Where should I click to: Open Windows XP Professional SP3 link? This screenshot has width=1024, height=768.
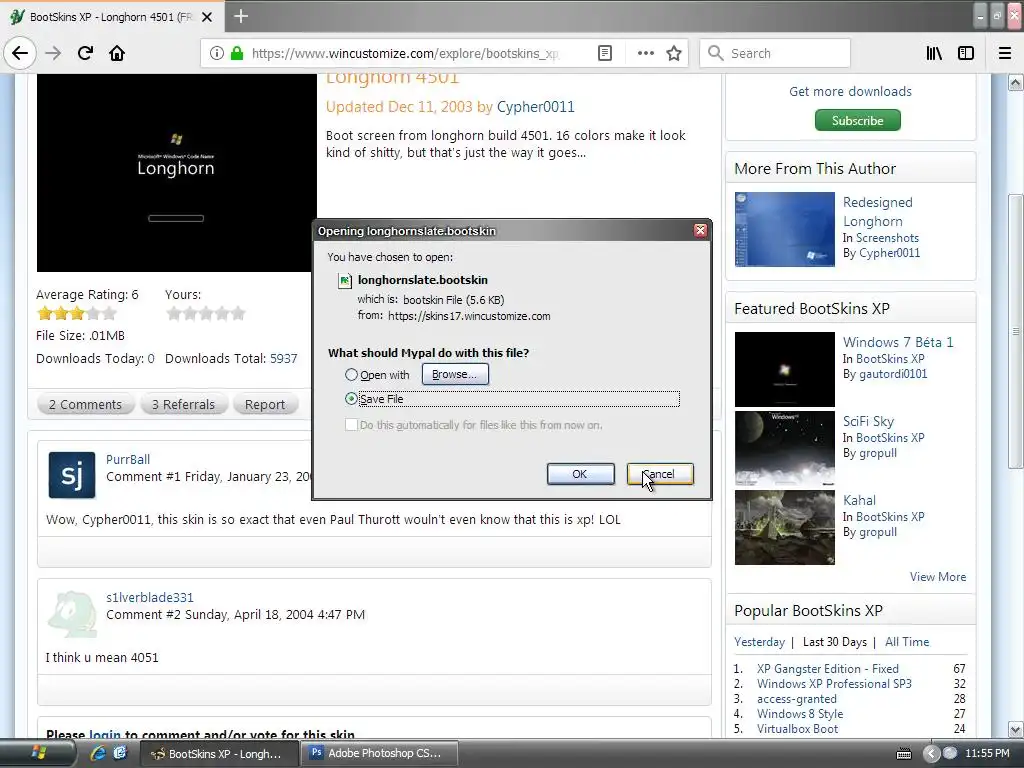[x=834, y=684]
